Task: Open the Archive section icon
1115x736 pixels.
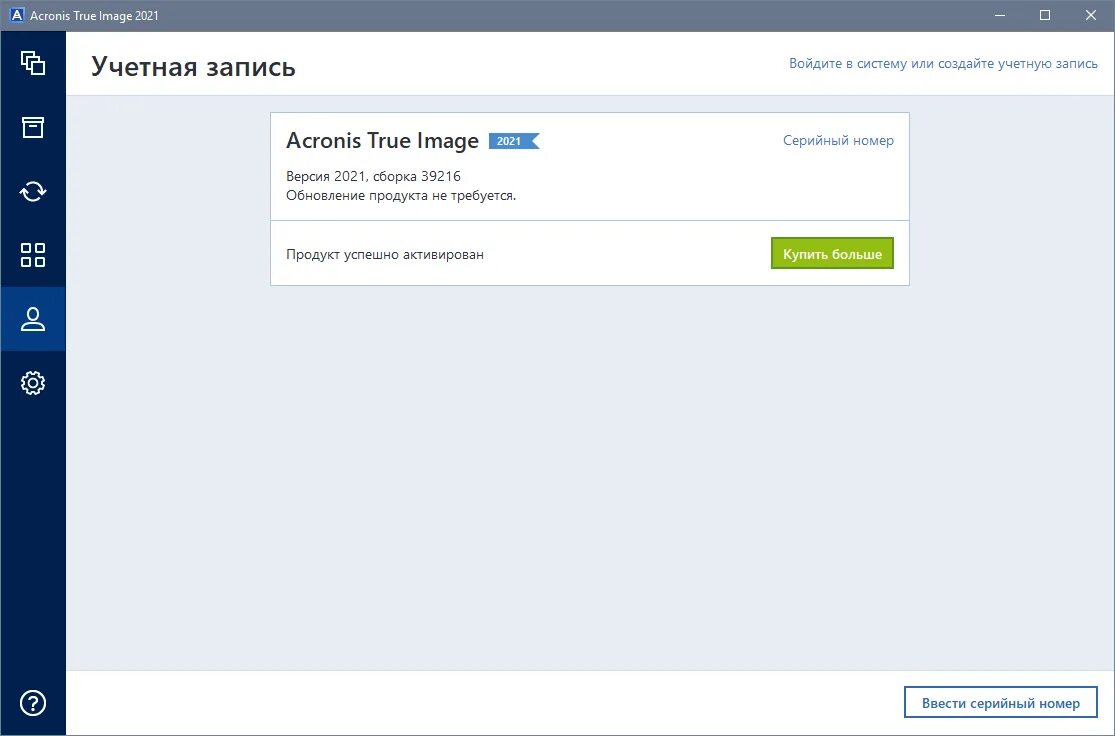Action: (x=33, y=127)
